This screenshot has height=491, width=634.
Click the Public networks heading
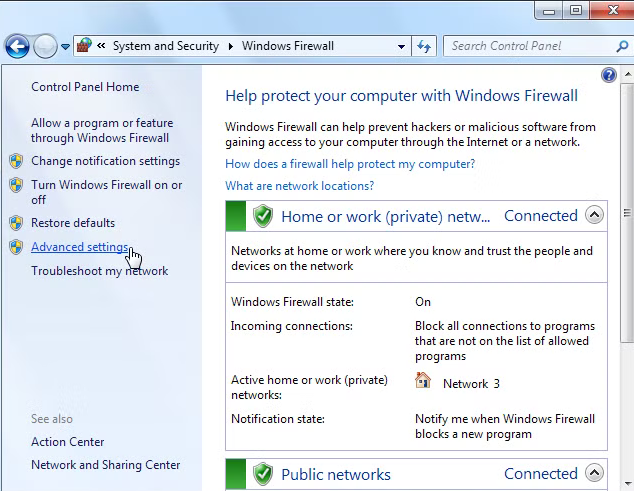tap(336, 474)
